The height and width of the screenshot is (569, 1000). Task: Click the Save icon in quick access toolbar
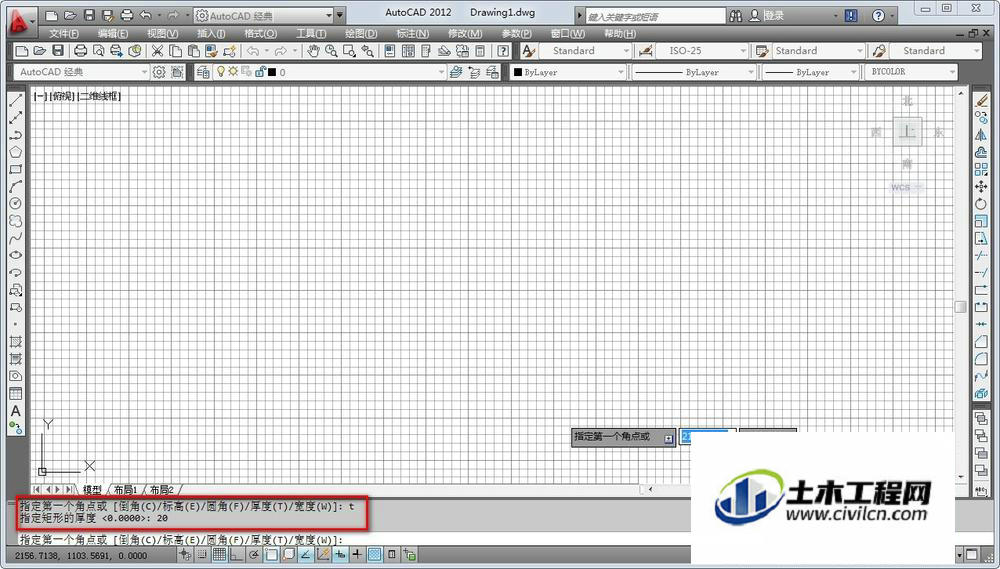click(x=89, y=15)
